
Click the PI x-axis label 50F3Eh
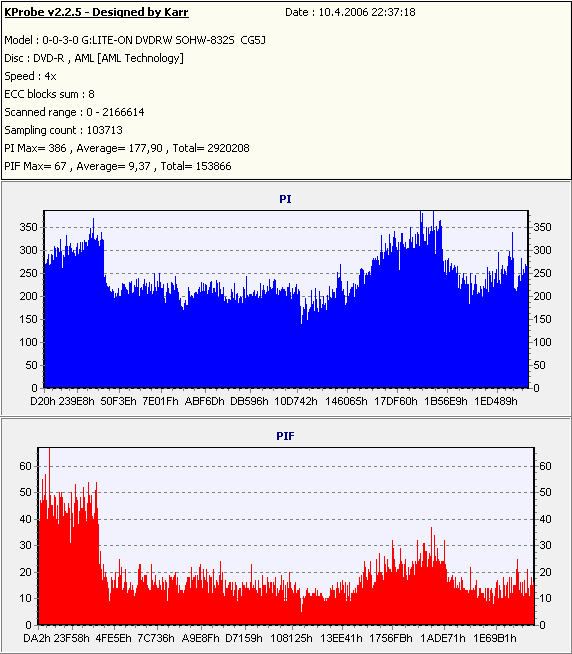click(x=118, y=401)
